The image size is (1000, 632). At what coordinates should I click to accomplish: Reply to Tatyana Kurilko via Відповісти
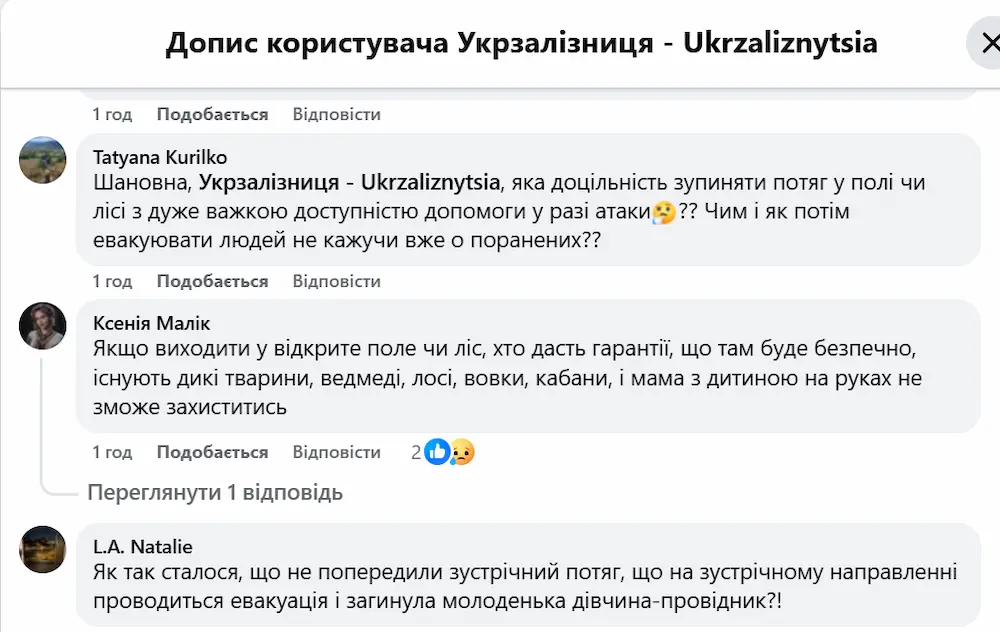click(337, 281)
